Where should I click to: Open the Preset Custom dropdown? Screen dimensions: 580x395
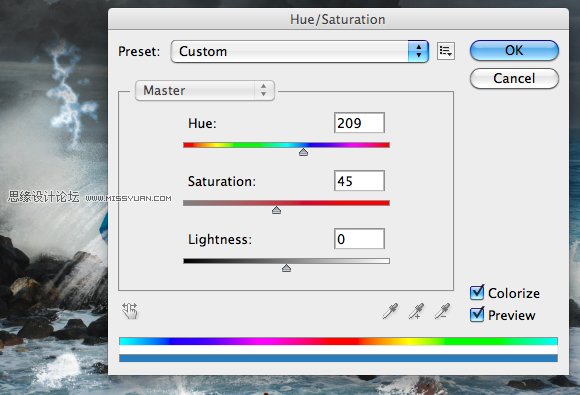tap(300, 51)
